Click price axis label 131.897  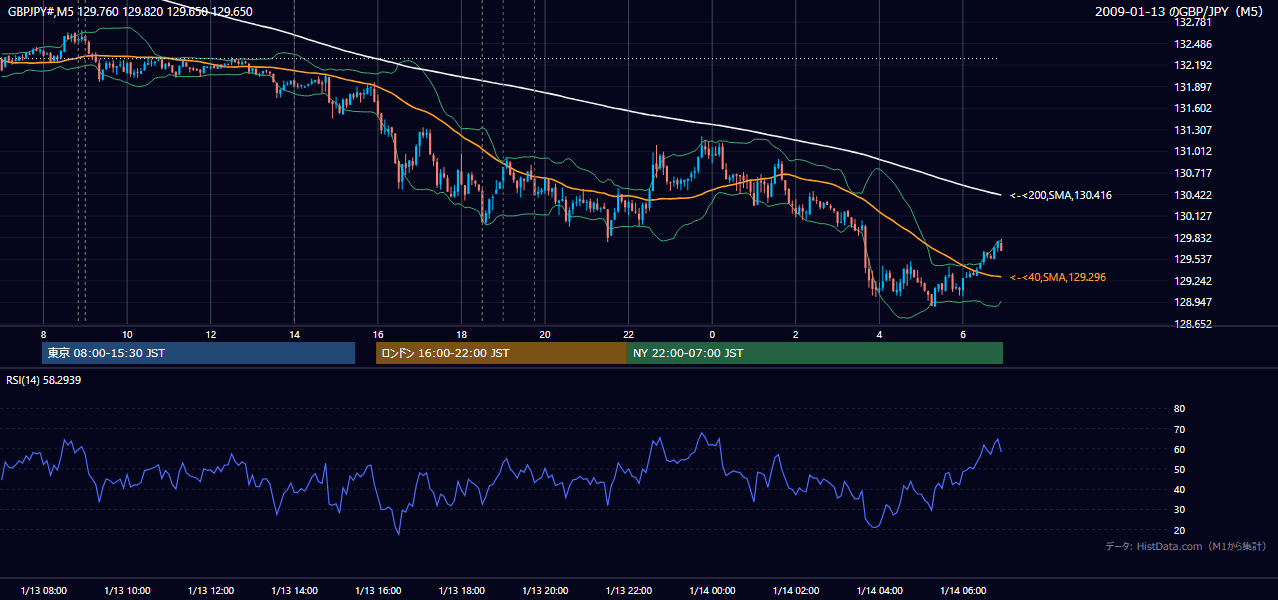point(1192,87)
